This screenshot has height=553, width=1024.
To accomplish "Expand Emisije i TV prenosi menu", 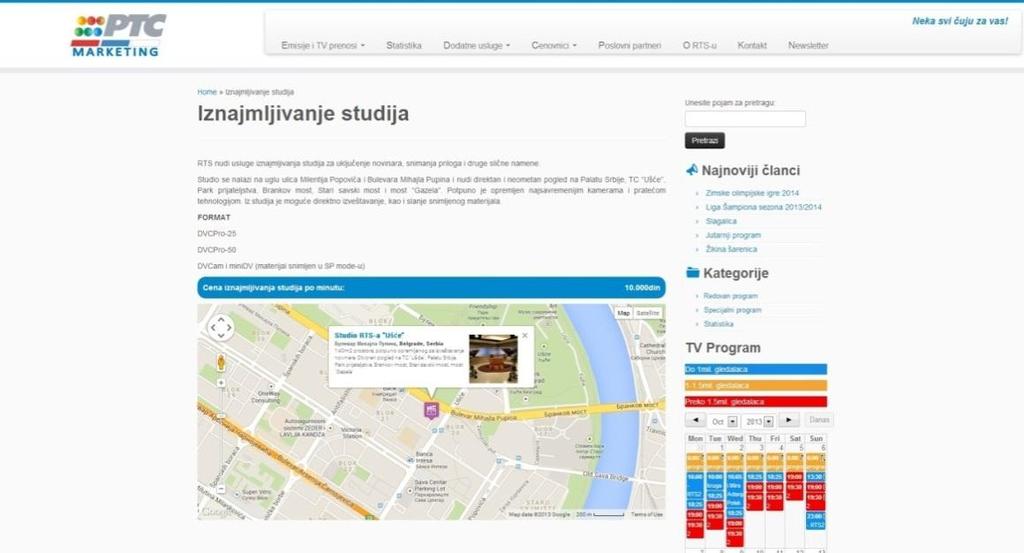I will (x=323, y=46).
